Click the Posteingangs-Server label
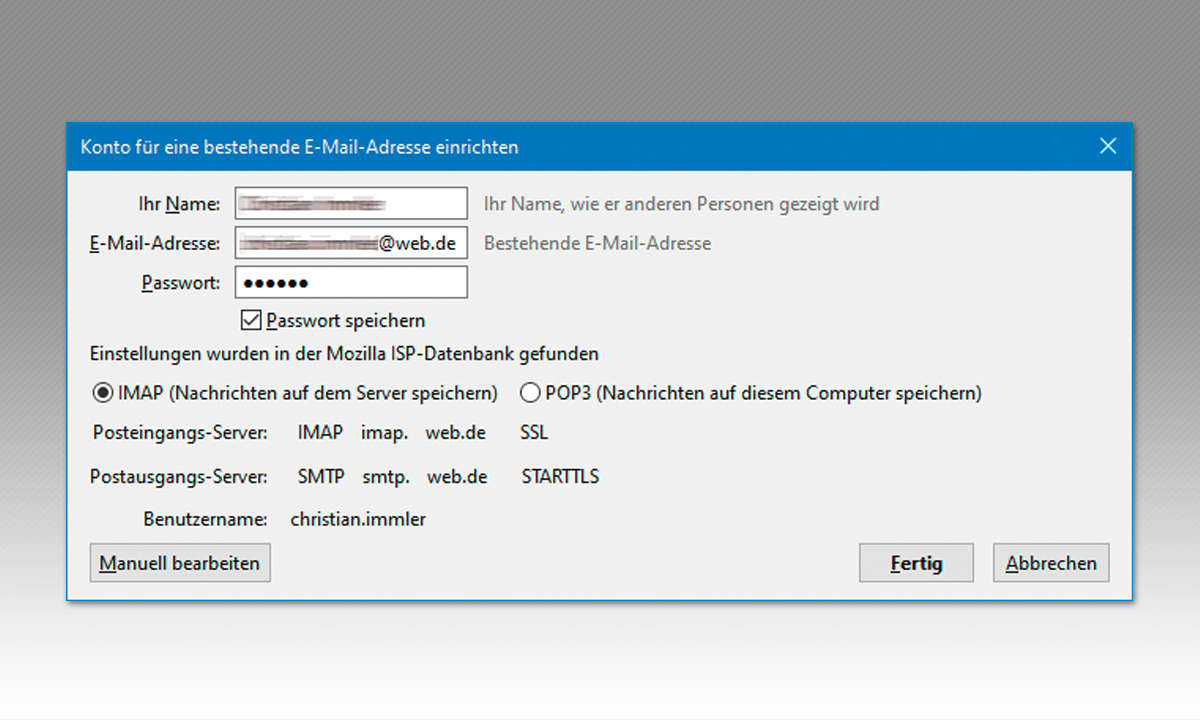 pos(180,434)
